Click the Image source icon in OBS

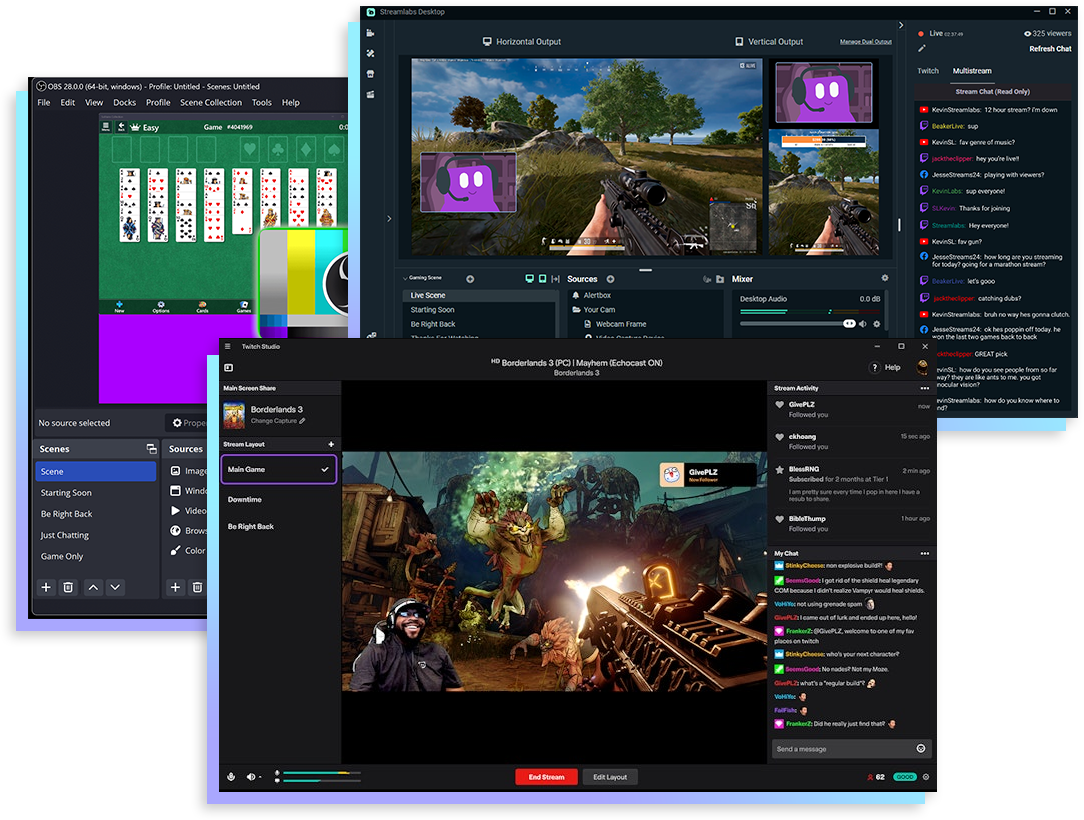tap(176, 471)
